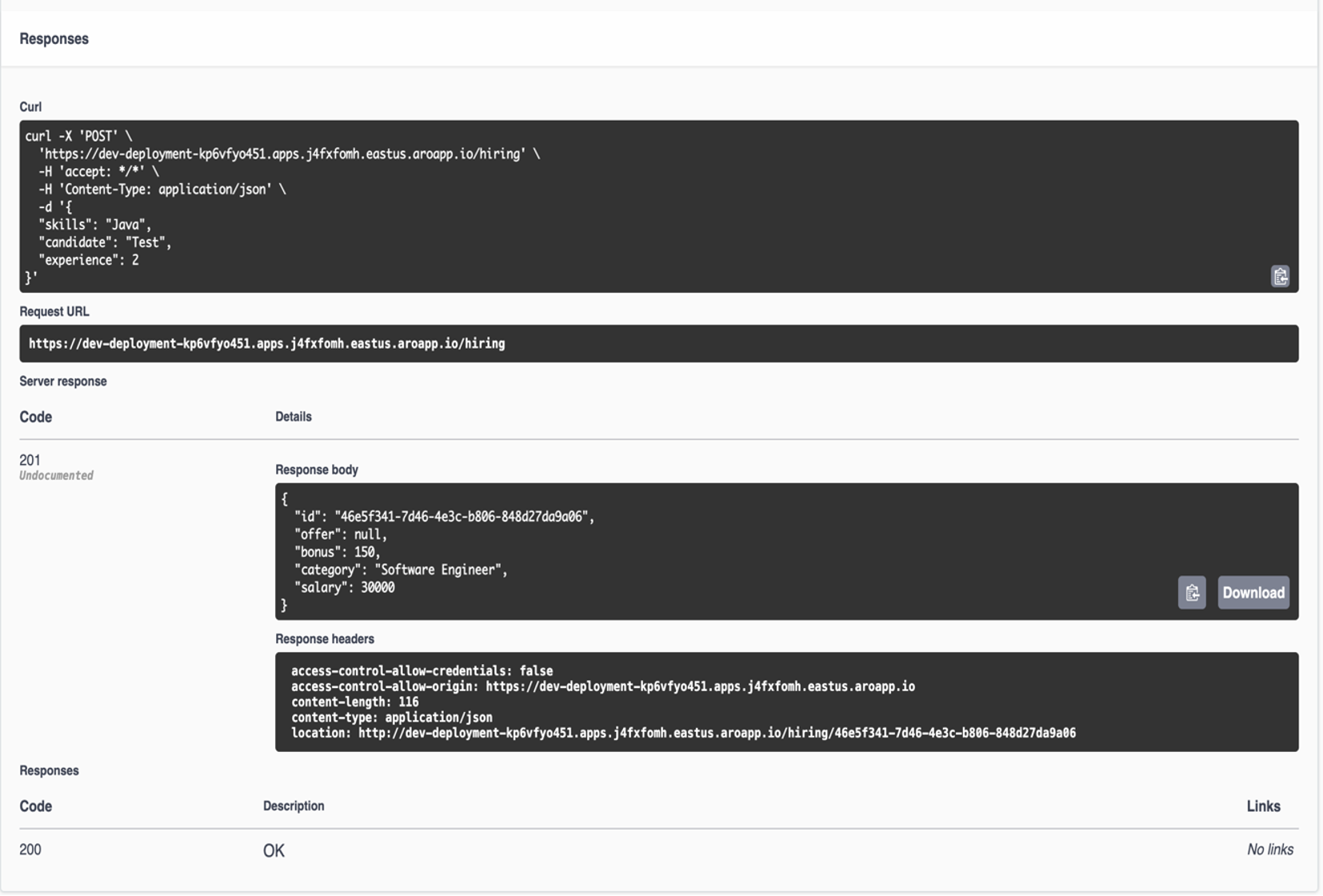Click the "experience": 2 line
This screenshot has height=896, width=1323.
pyautogui.click(x=88, y=260)
